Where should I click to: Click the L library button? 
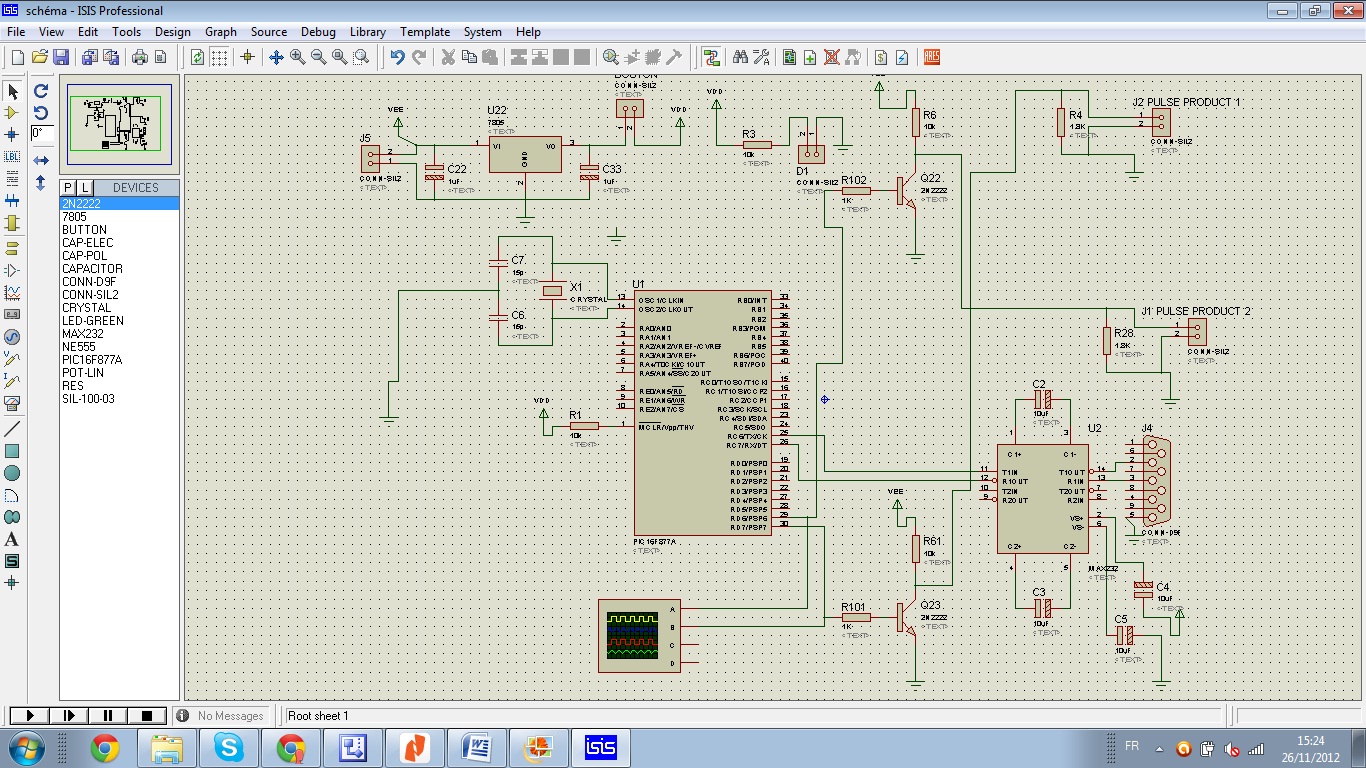85,188
